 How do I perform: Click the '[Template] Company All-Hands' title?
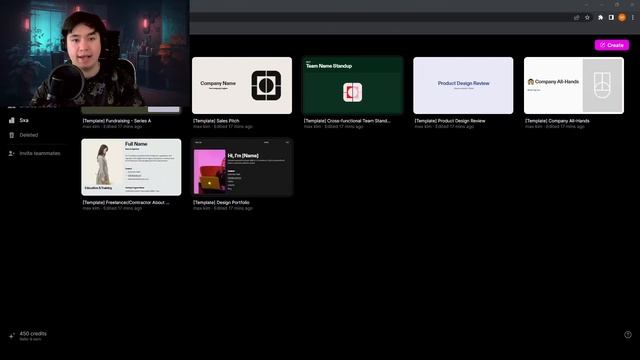pos(557,121)
